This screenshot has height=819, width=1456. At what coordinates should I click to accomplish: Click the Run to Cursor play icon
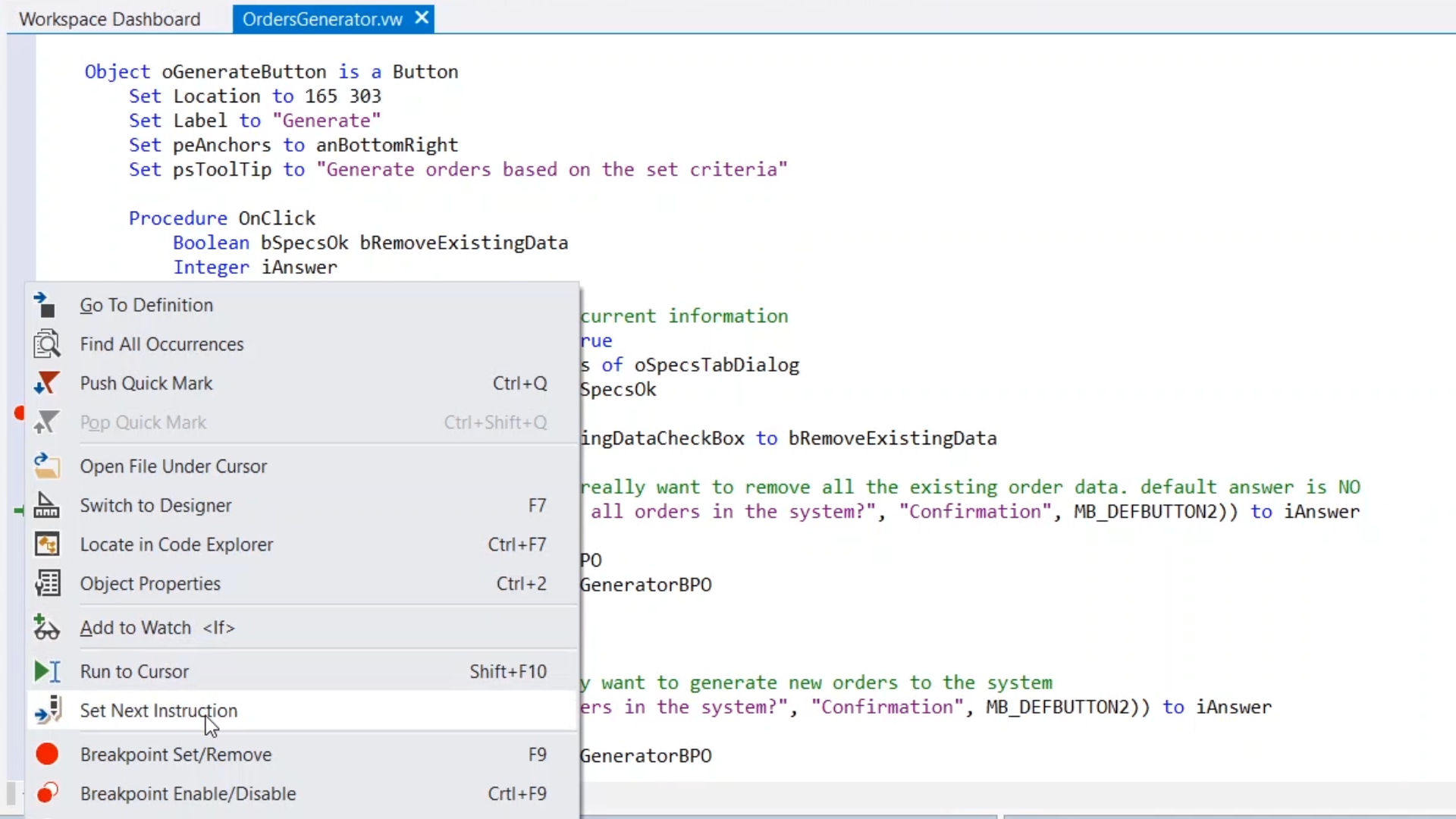coord(46,671)
